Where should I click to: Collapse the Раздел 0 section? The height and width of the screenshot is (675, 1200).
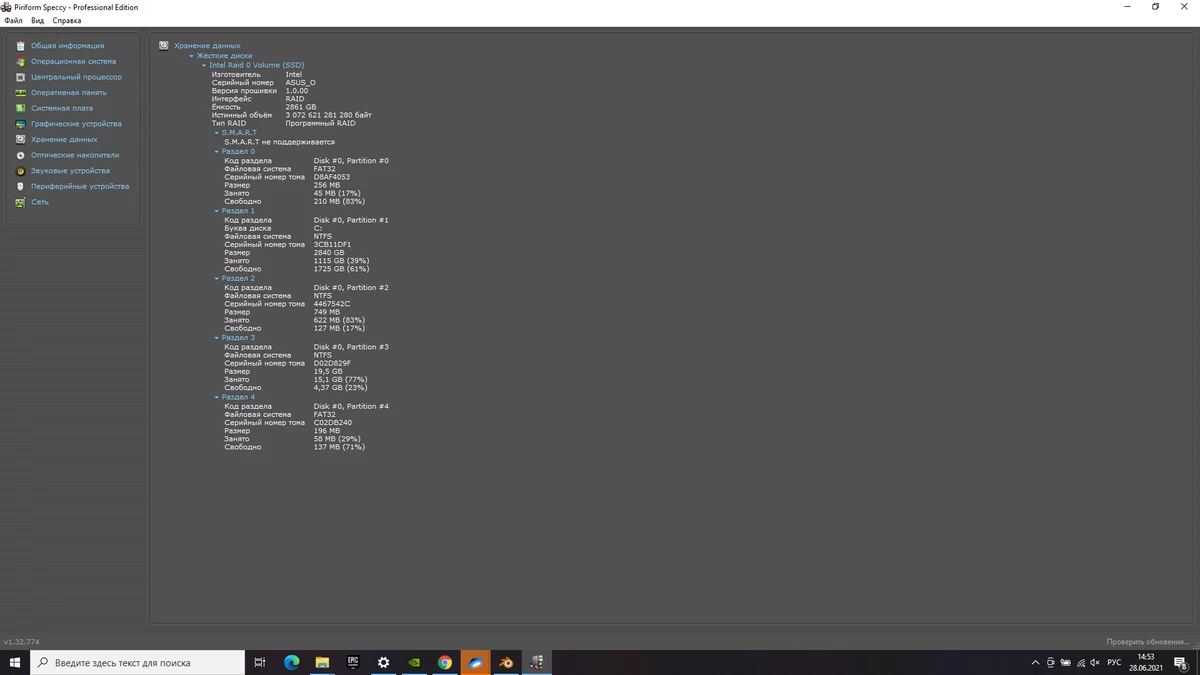click(x=217, y=152)
